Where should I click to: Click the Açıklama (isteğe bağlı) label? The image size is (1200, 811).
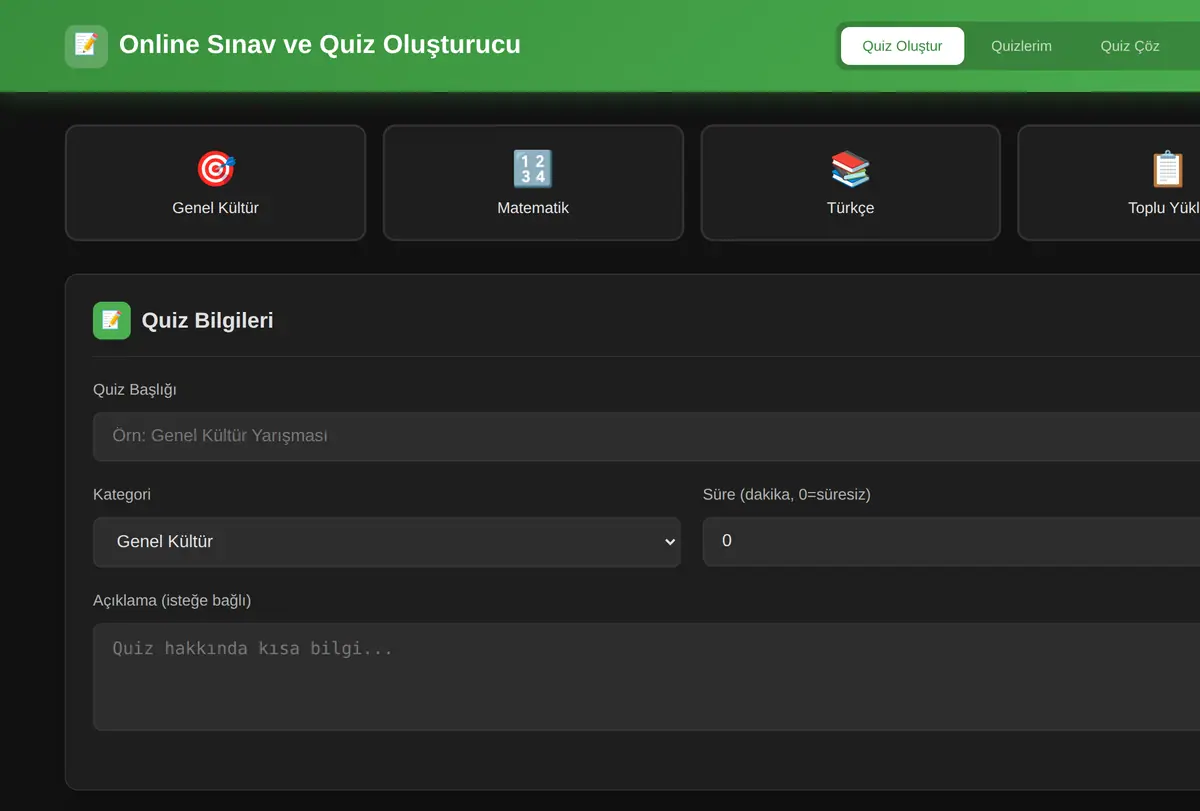click(x=172, y=600)
